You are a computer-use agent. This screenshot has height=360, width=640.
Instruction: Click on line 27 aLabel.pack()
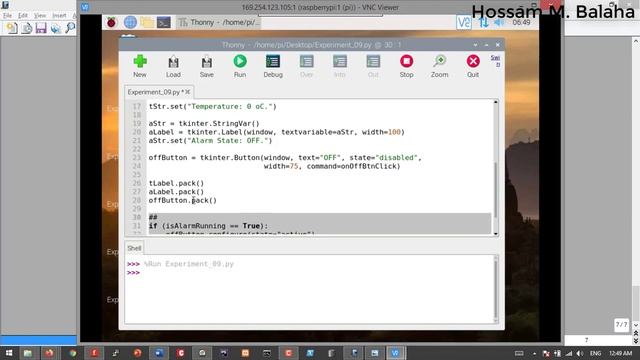coord(176,192)
